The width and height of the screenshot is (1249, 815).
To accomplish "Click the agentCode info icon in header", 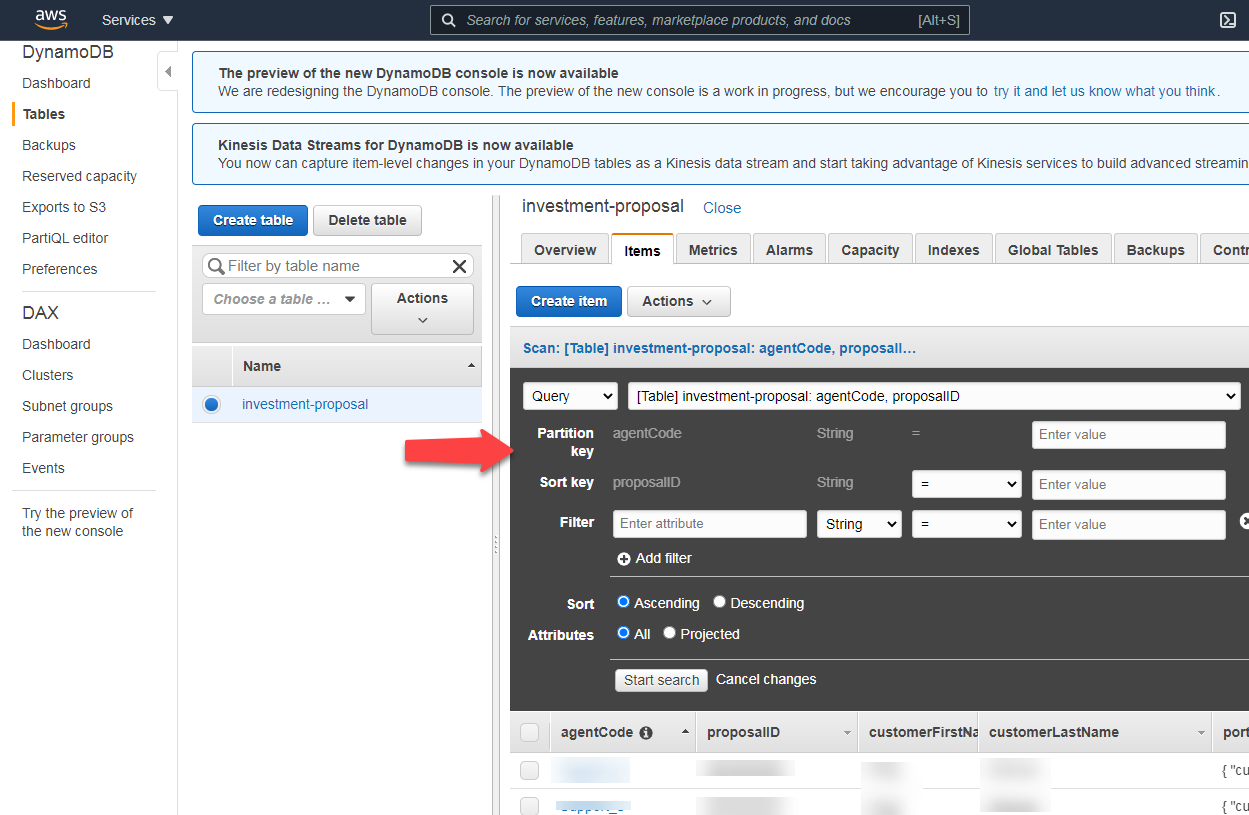I will pyautogui.click(x=646, y=733).
